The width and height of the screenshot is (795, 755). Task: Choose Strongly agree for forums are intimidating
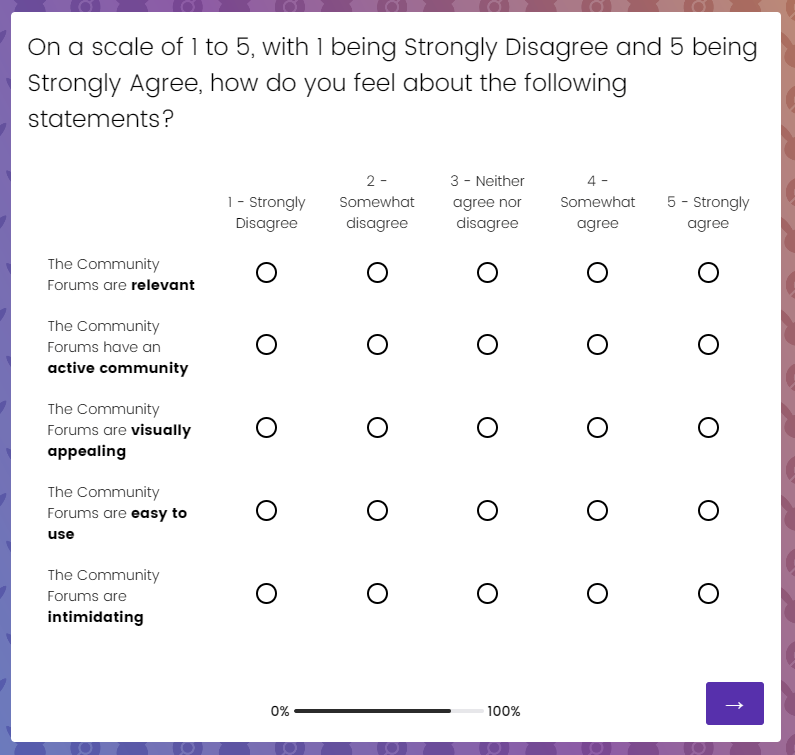point(708,594)
